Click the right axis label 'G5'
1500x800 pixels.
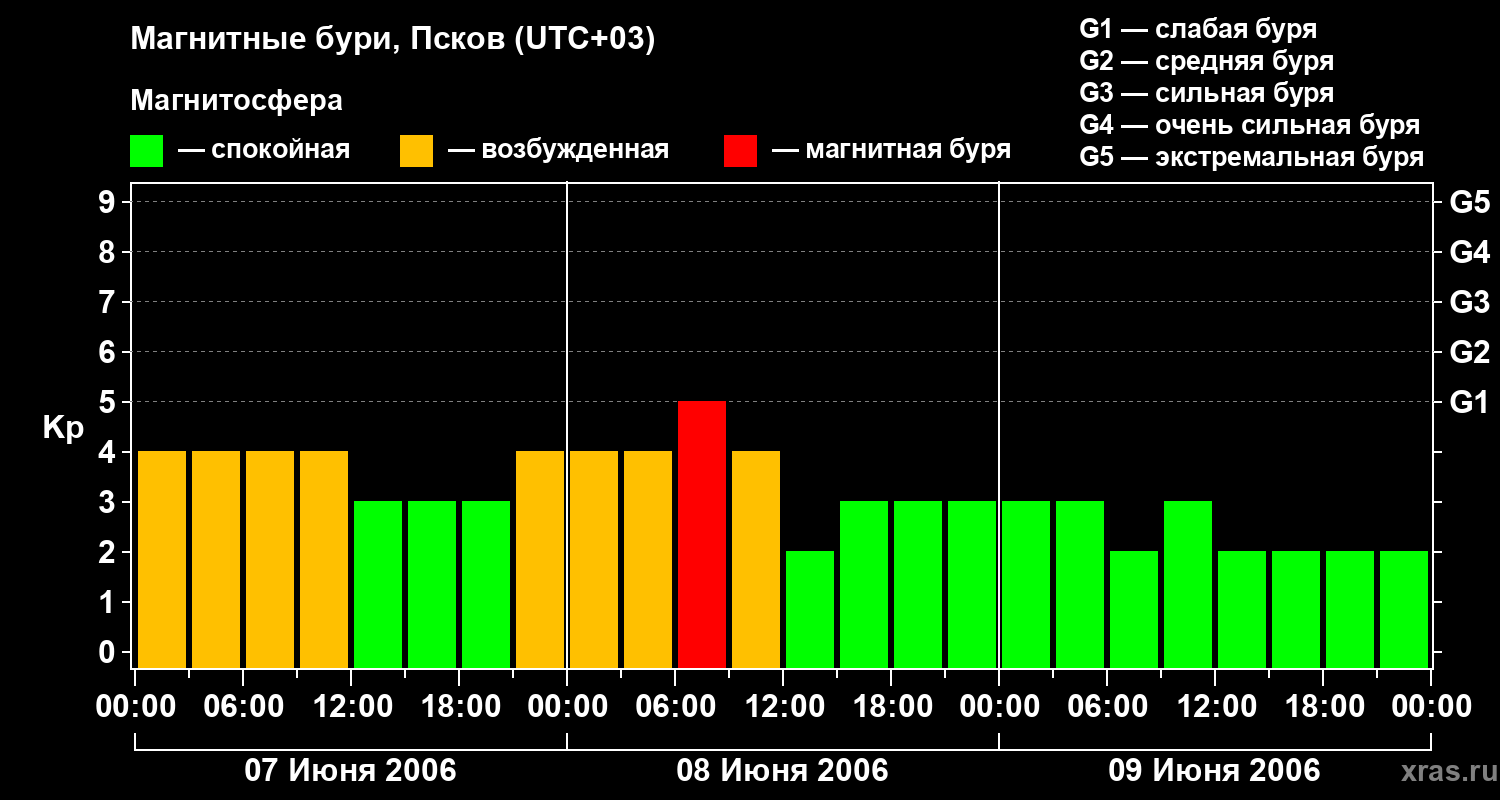(x=1469, y=202)
